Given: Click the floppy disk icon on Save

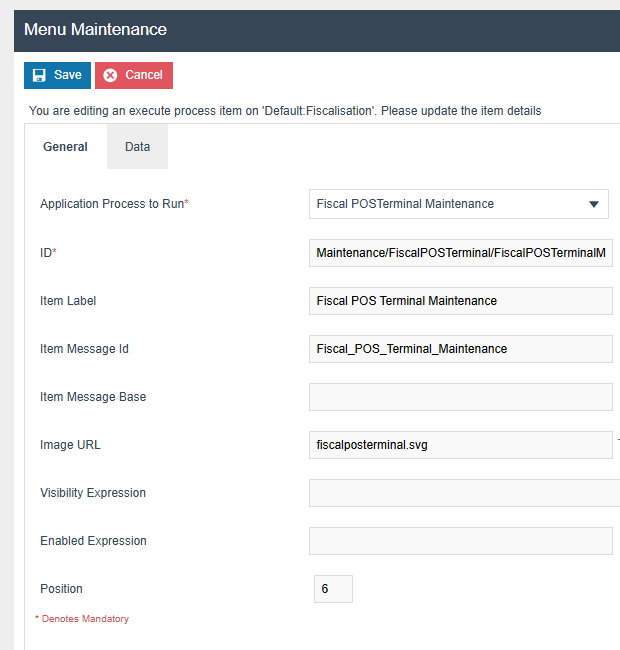Looking at the screenshot, I should click(39, 75).
